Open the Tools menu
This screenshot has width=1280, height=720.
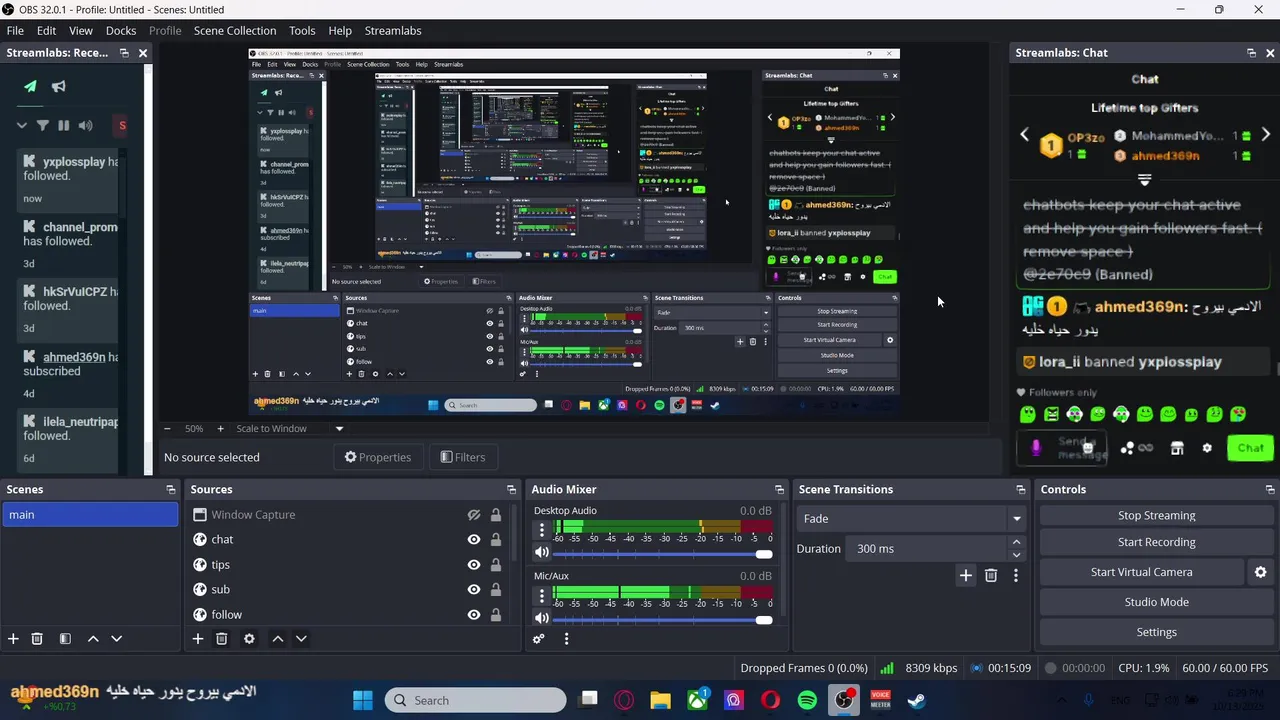click(302, 30)
